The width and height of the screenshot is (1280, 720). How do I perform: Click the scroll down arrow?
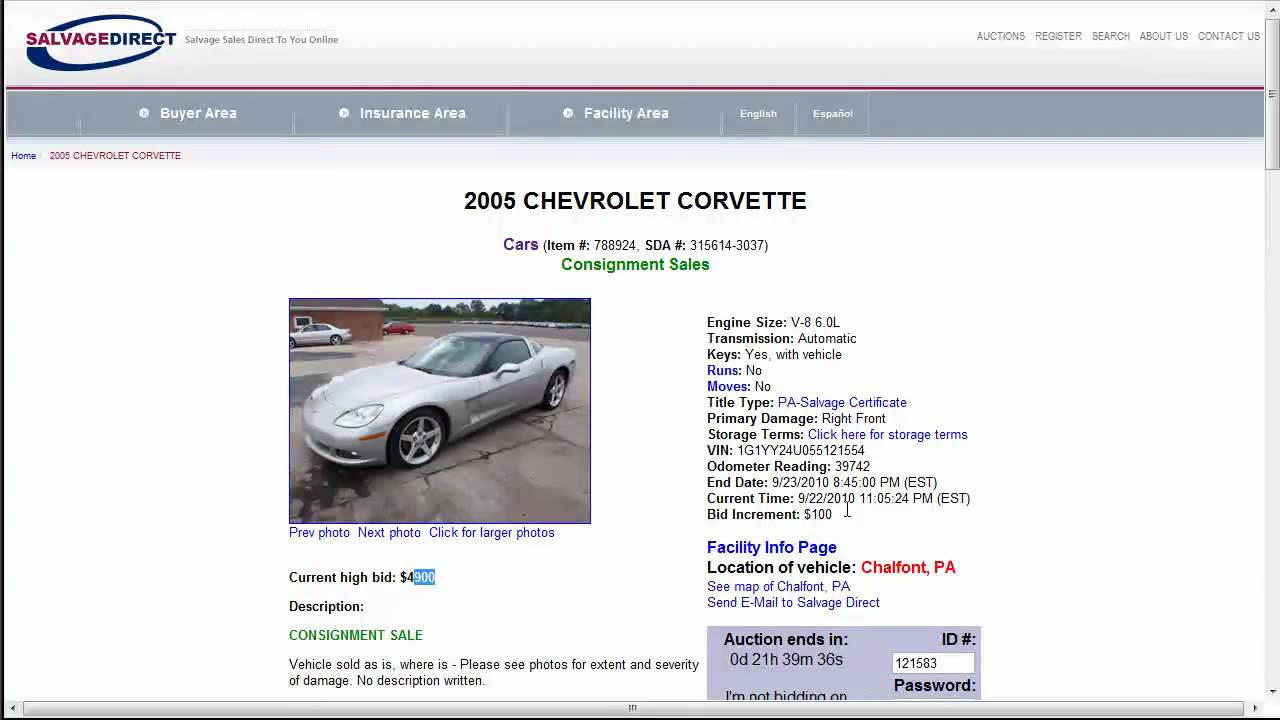click(x=1272, y=691)
